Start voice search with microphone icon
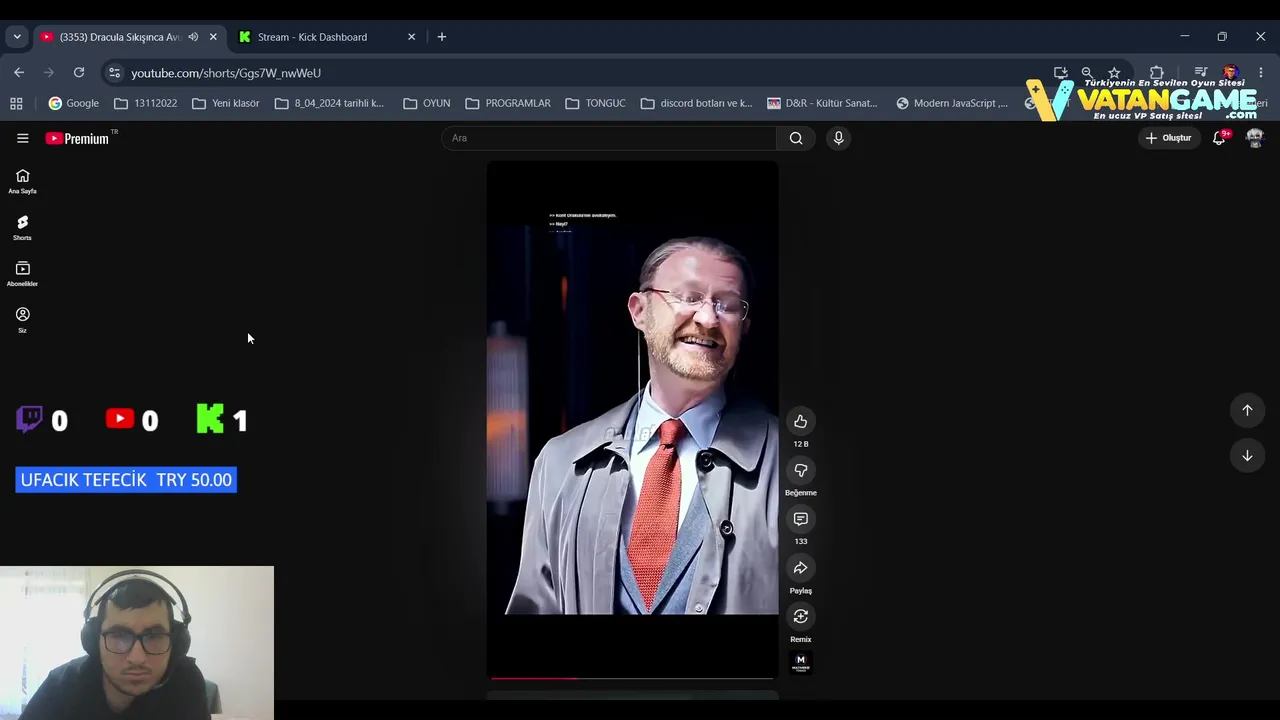The width and height of the screenshot is (1280, 720). point(838,138)
